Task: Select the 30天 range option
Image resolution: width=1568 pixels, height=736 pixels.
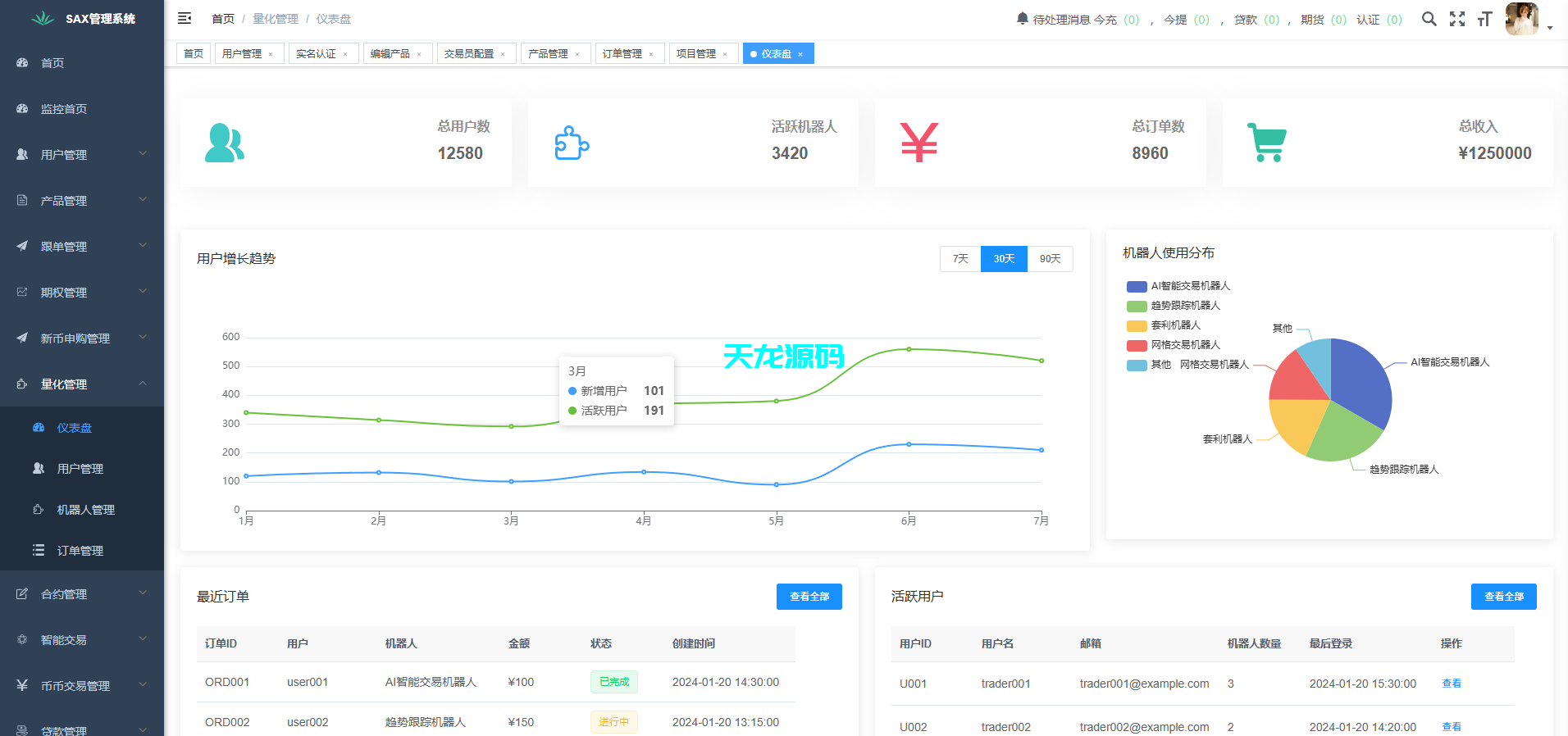Action: pos(1004,258)
